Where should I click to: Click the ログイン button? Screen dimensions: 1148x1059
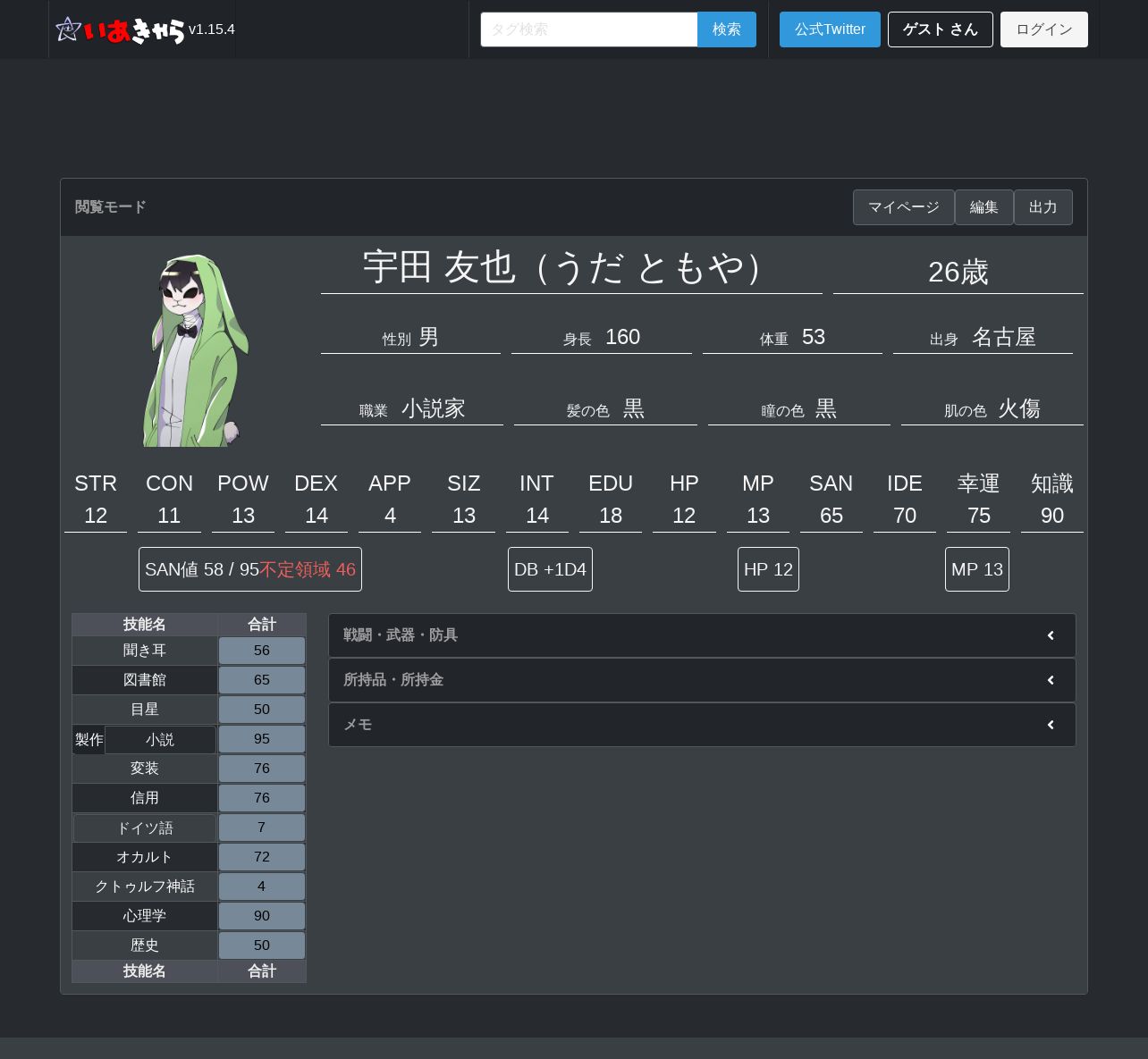tap(1044, 29)
